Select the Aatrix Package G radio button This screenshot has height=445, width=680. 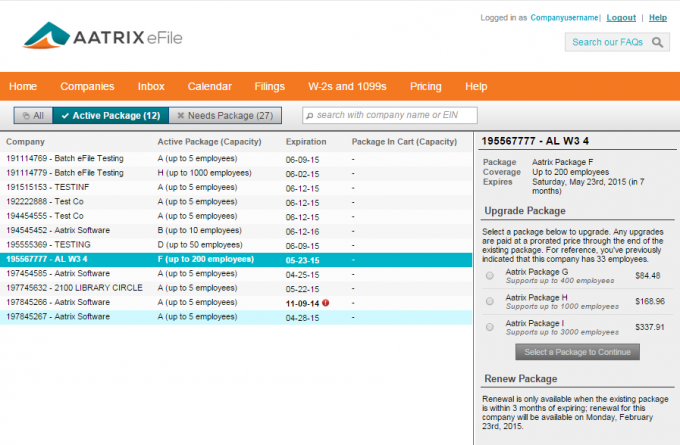tap(490, 275)
